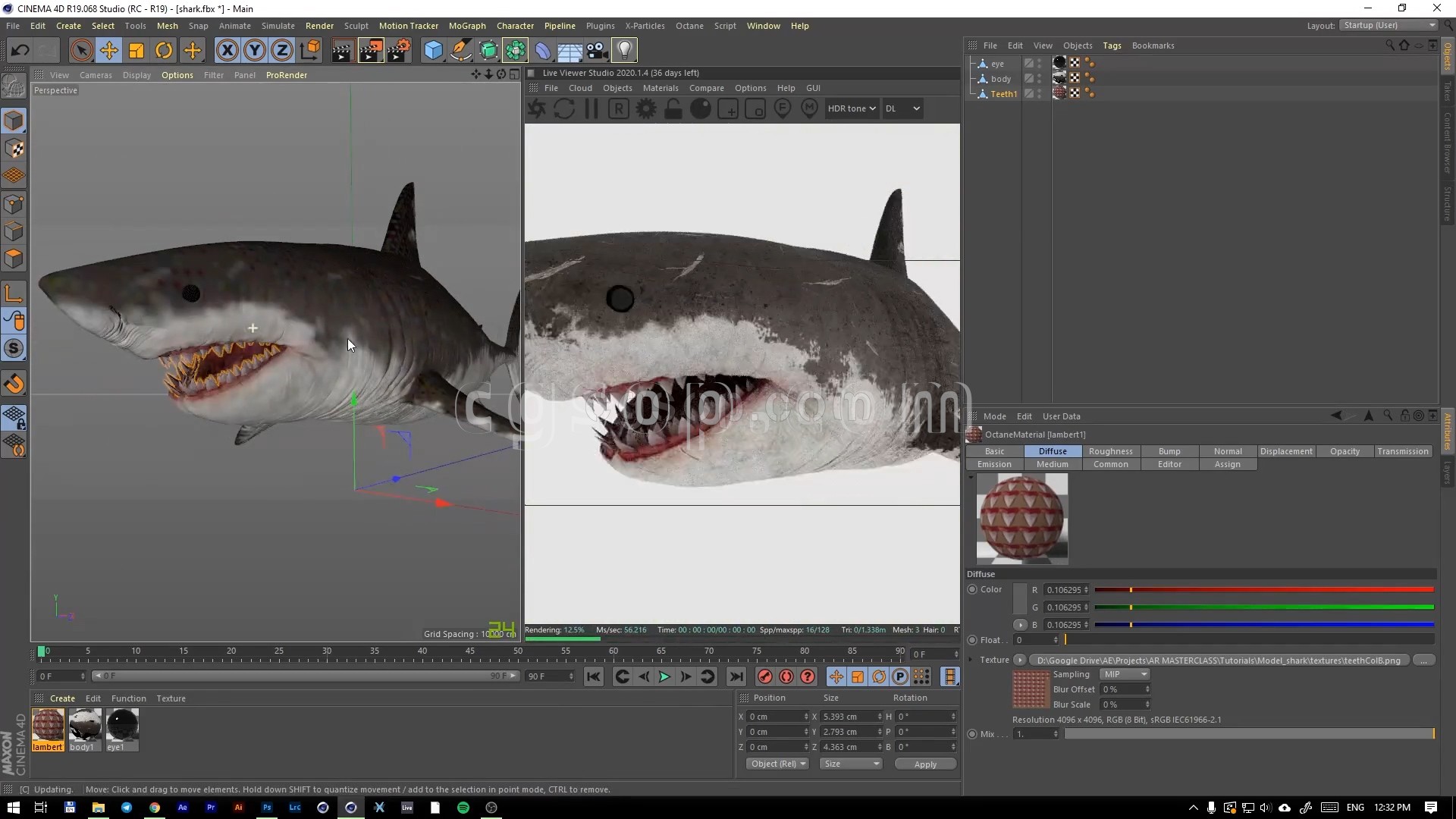Open the Sampling MIP dropdown

1125,674
